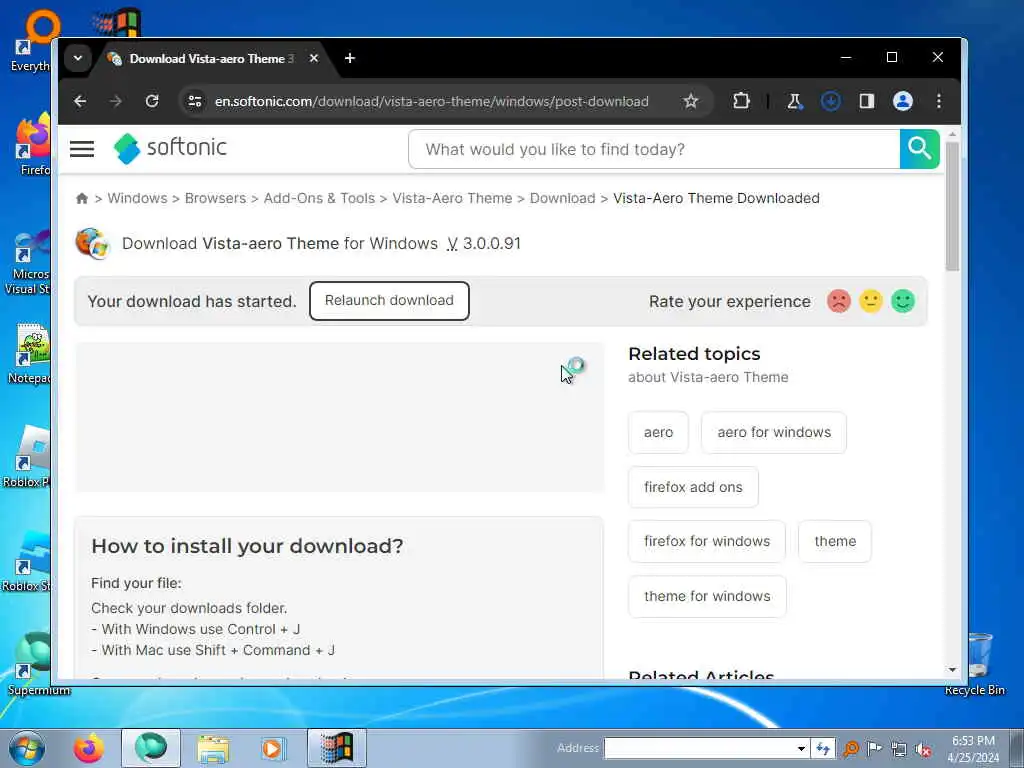The image size is (1024, 768).
Task: Close the Download Vista-aero Theme tab
Action: pyautogui.click(x=313, y=58)
